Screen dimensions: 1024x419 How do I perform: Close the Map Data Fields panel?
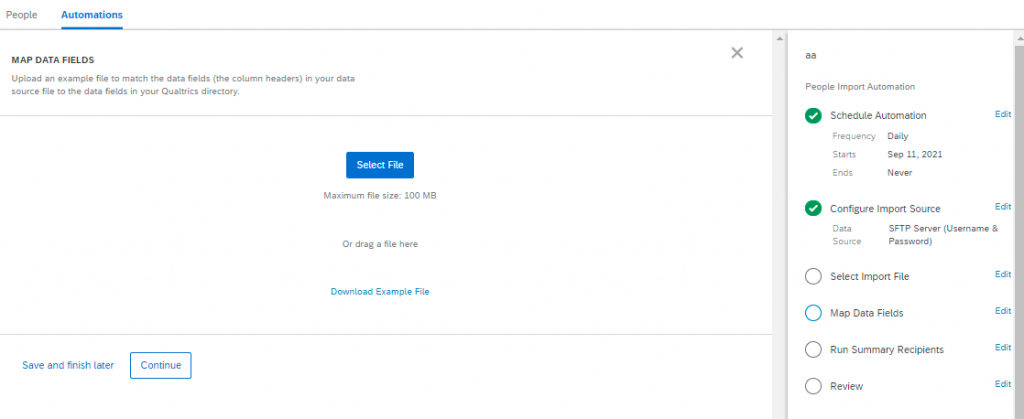(737, 53)
